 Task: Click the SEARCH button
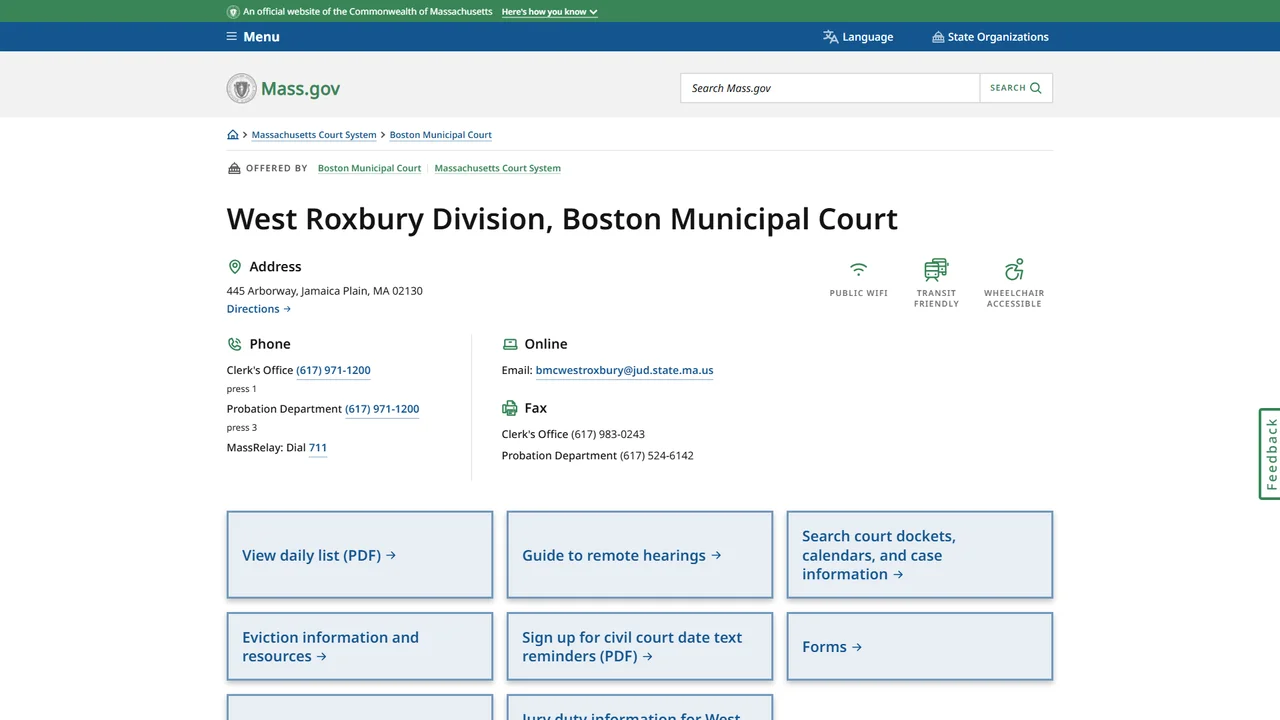point(1016,88)
